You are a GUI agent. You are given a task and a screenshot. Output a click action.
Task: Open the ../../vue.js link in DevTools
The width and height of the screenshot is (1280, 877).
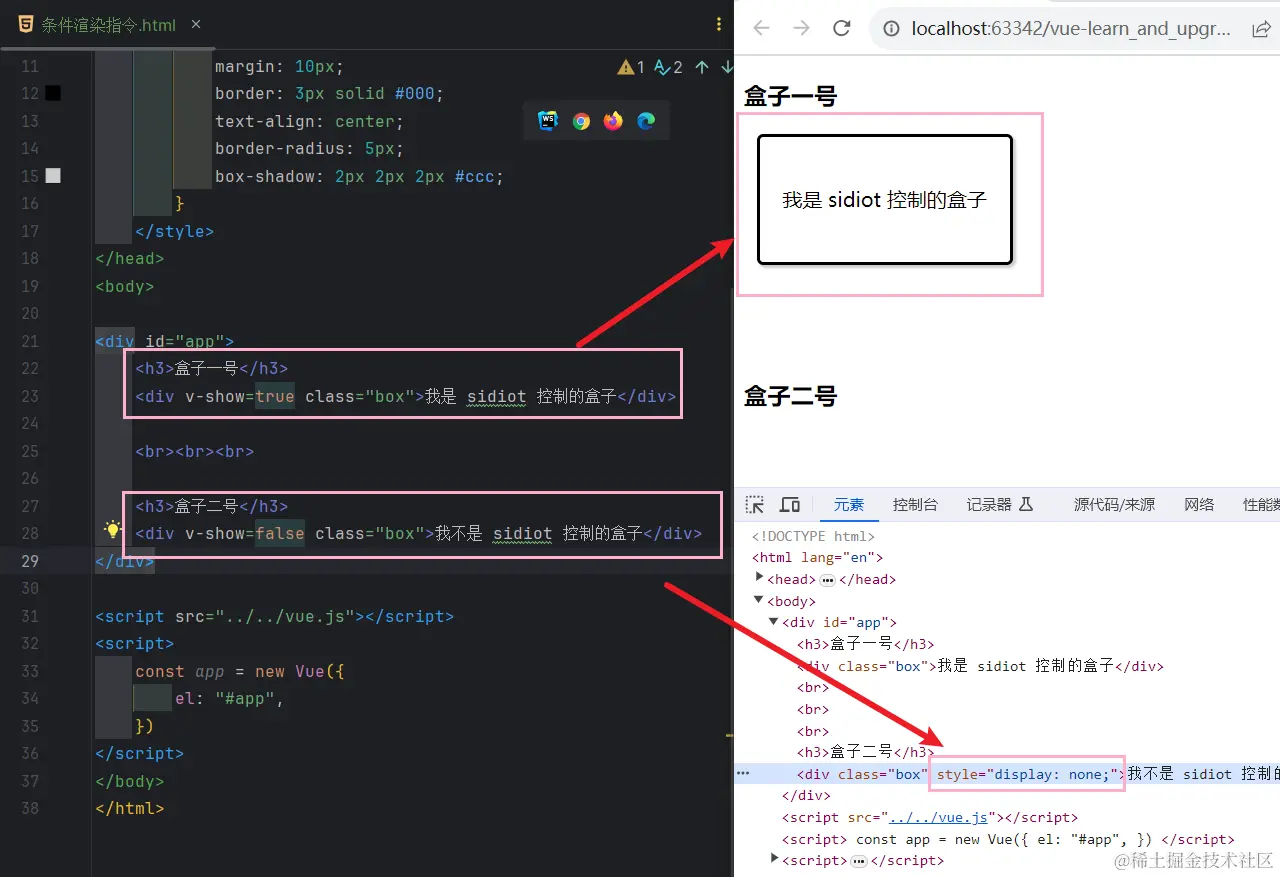coord(939,817)
